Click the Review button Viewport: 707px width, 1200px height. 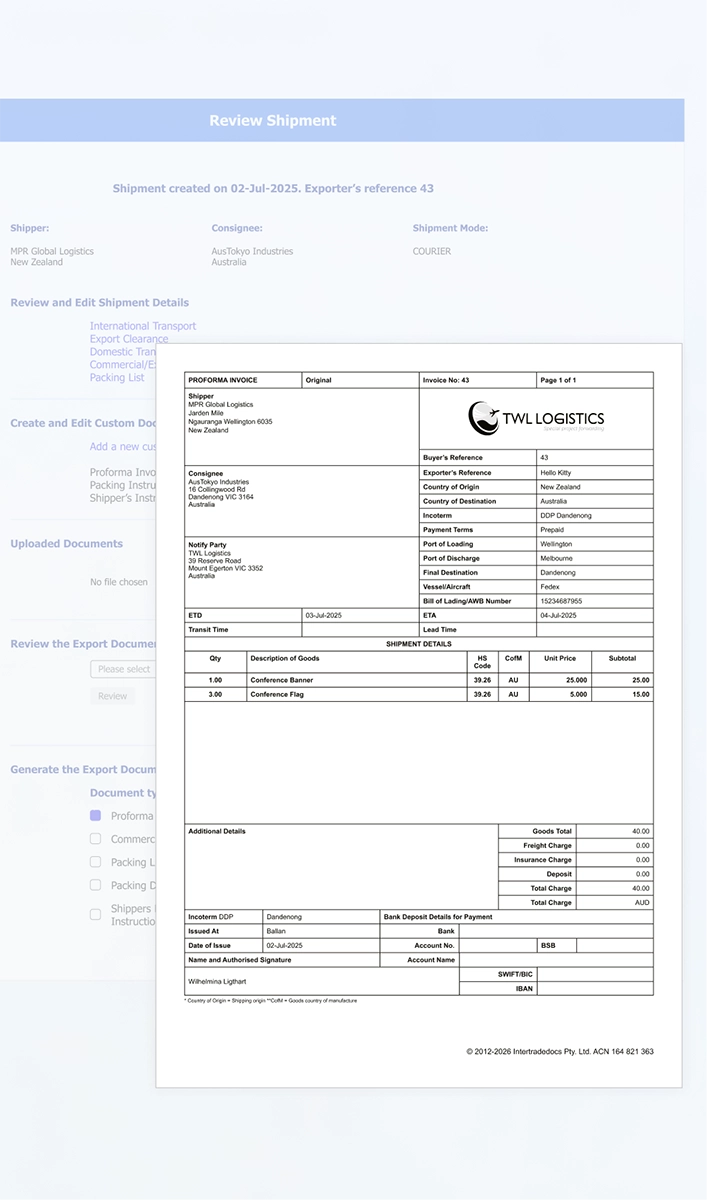coord(112,696)
